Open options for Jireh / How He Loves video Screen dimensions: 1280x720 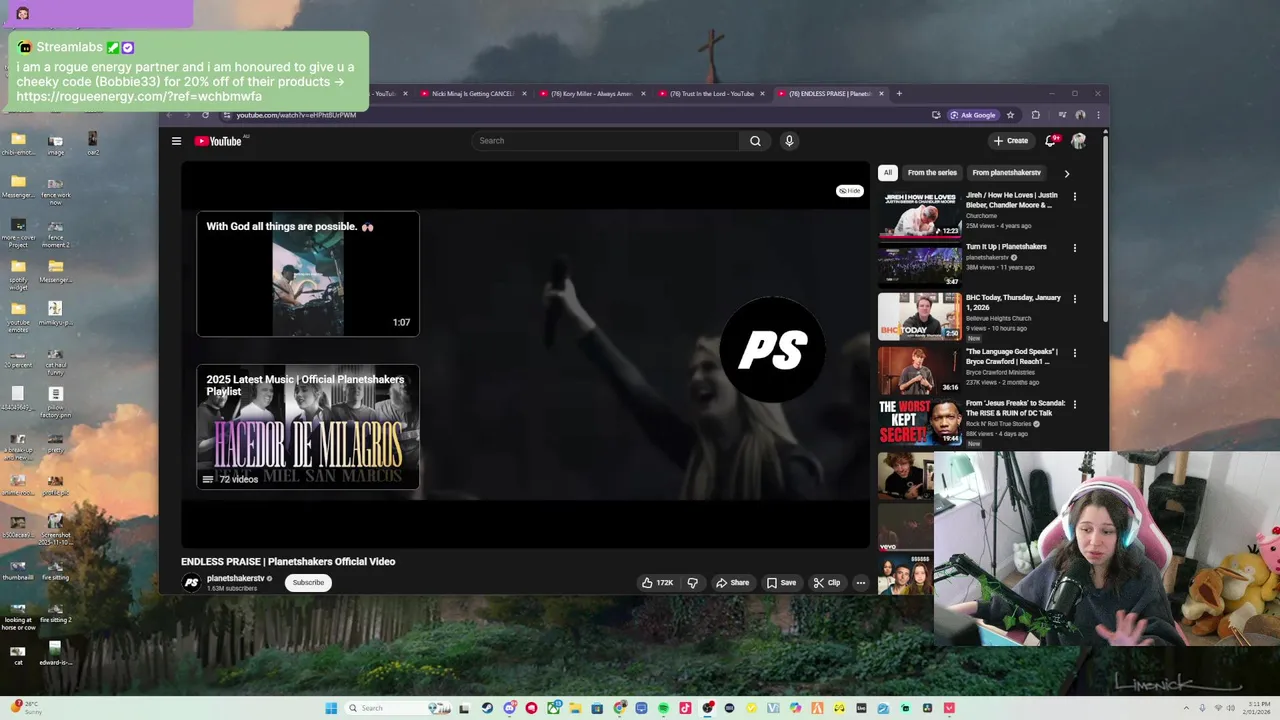coord(1075,196)
